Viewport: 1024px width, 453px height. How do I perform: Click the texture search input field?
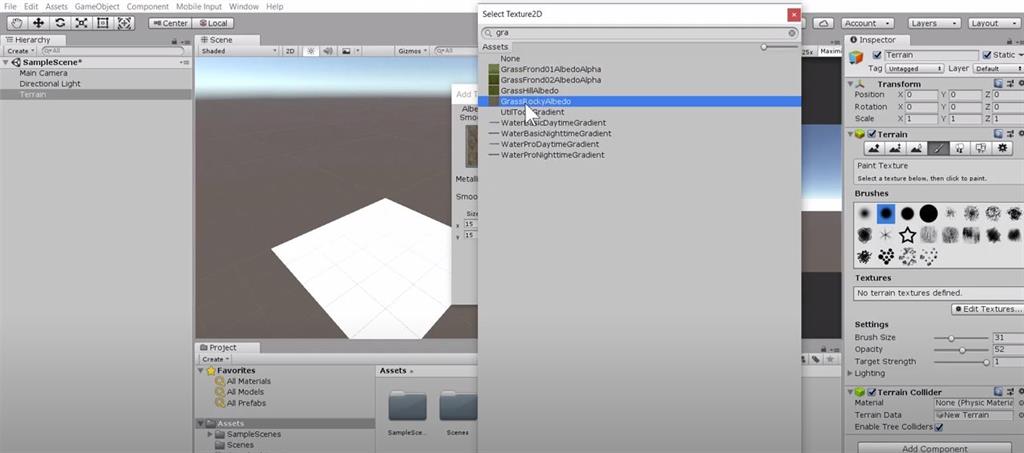coord(640,33)
